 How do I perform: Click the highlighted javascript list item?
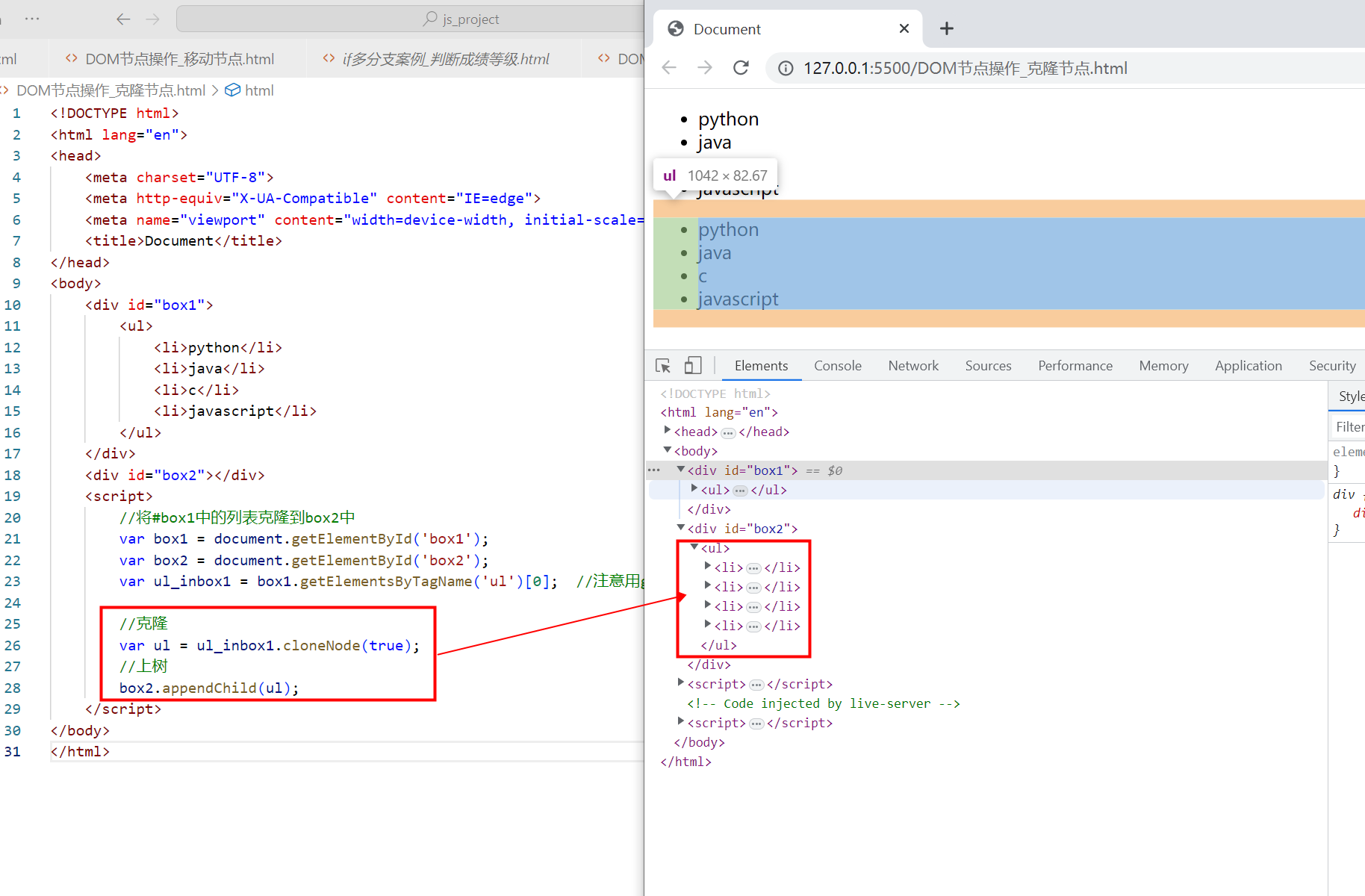739,299
